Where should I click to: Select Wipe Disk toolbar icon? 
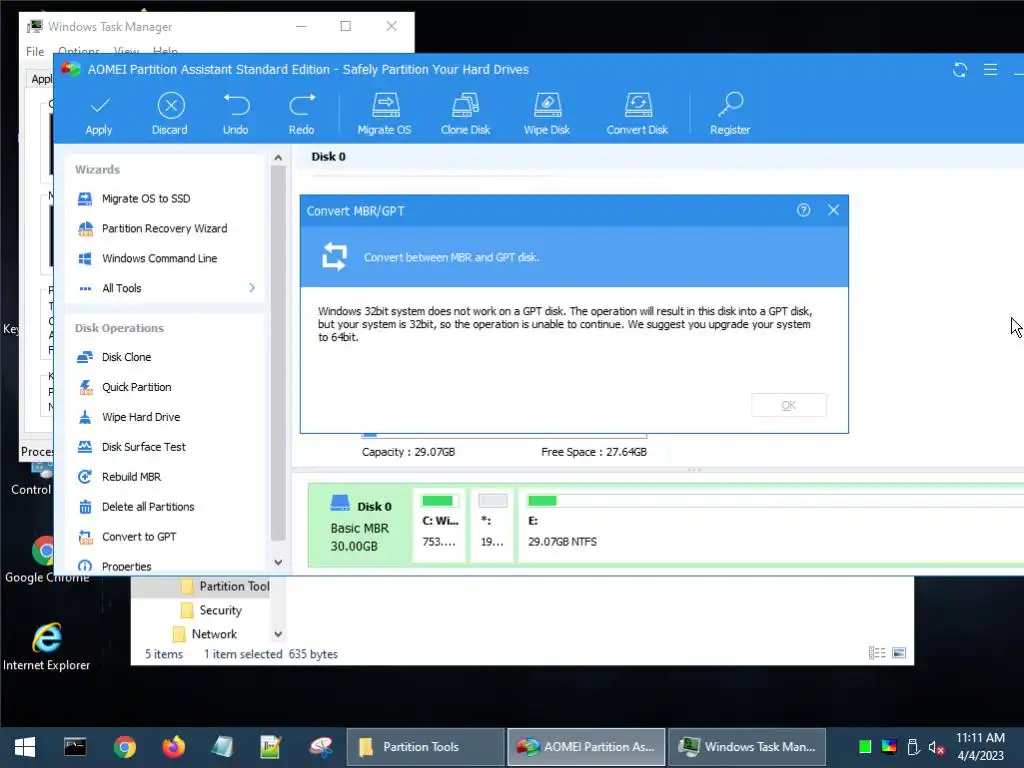[547, 114]
